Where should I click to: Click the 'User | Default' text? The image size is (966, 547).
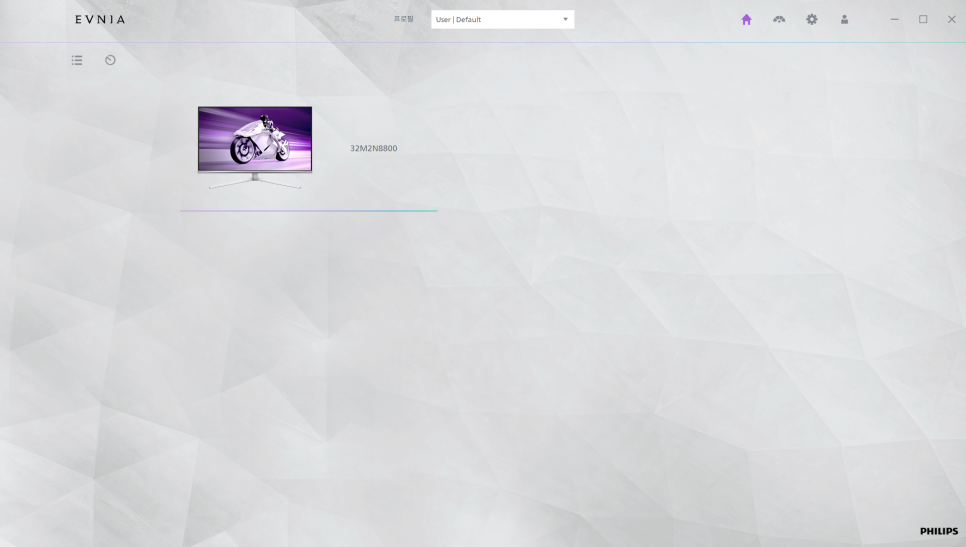click(459, 20)
